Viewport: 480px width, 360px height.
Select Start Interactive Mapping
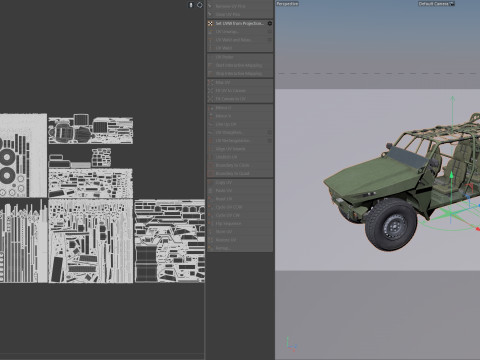point(239,65)
